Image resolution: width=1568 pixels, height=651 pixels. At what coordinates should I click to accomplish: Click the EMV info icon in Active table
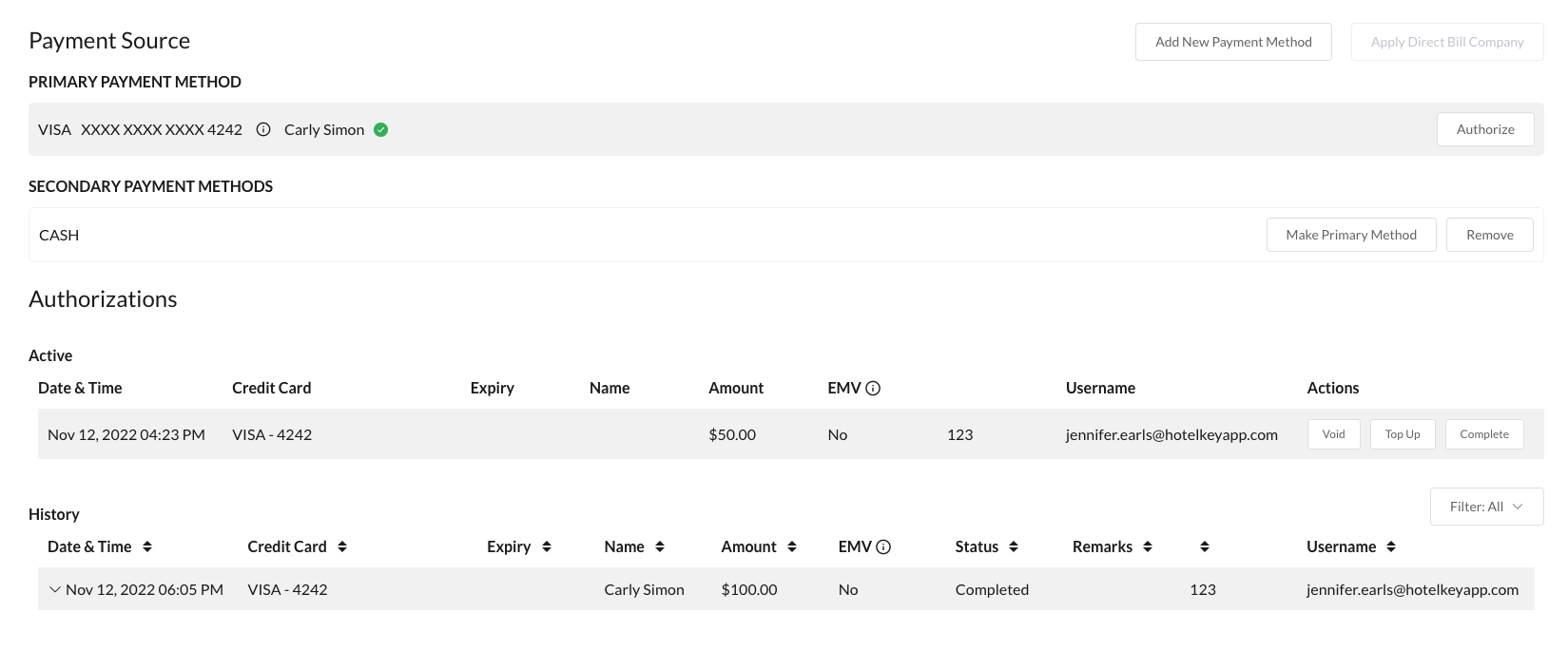click(873, 388)
